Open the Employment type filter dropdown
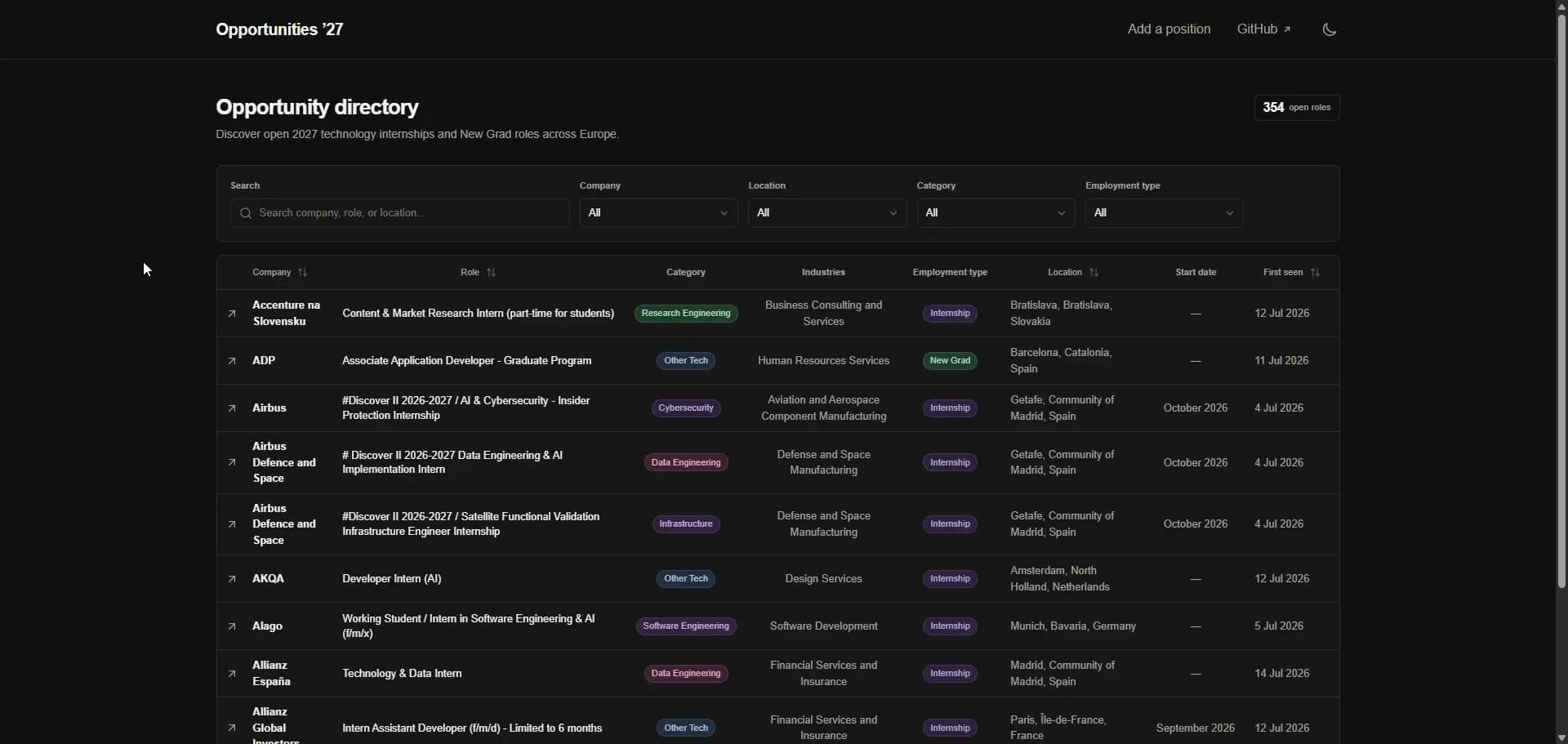 1164,213
